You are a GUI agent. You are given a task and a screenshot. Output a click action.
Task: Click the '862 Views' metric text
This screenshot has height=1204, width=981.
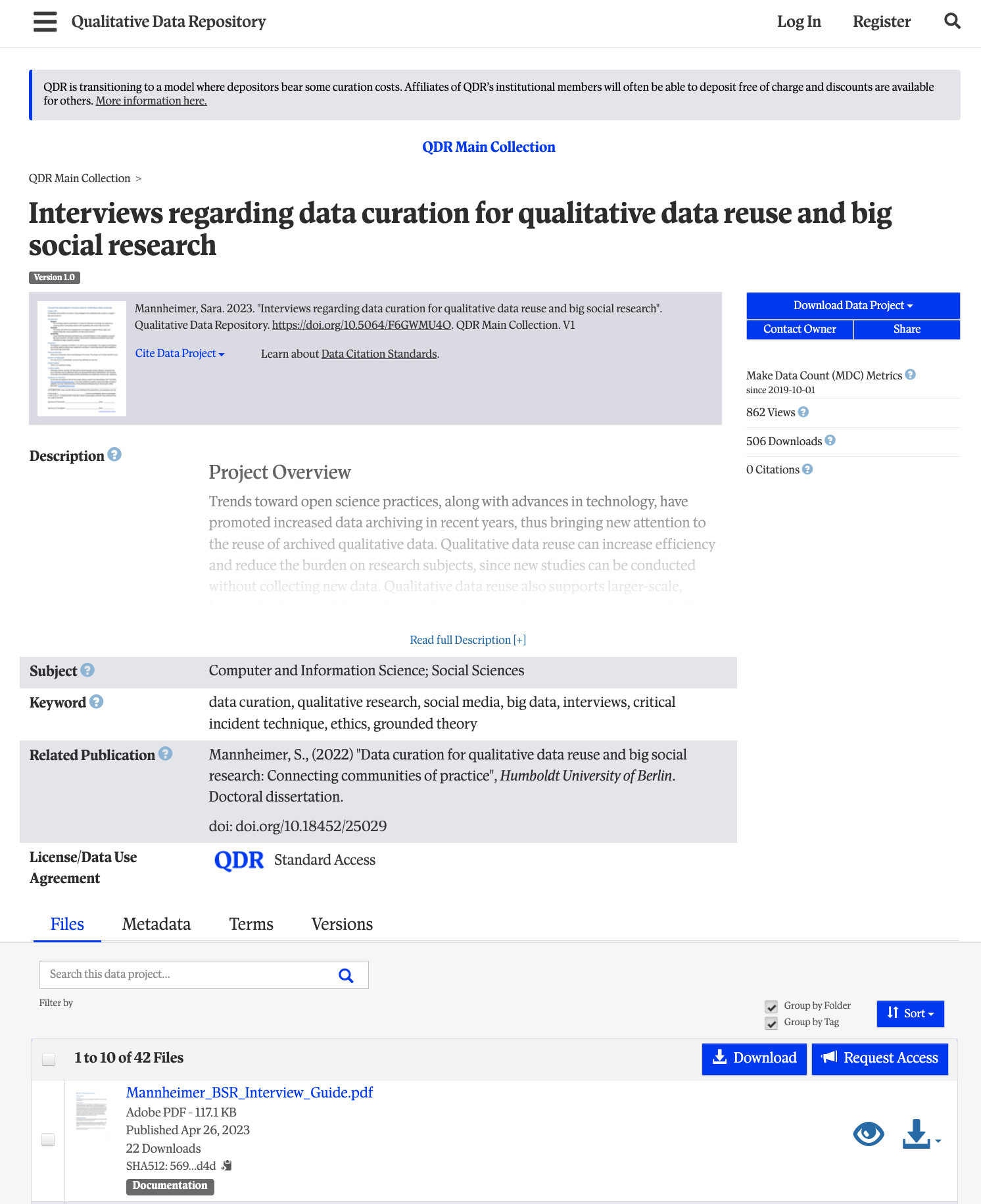[x=771, y=412]
